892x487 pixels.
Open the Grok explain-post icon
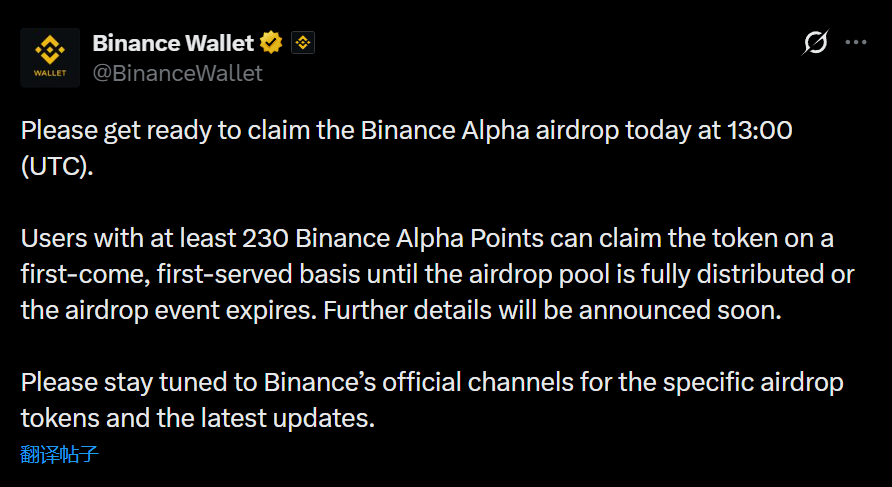[x=816, y=43]
